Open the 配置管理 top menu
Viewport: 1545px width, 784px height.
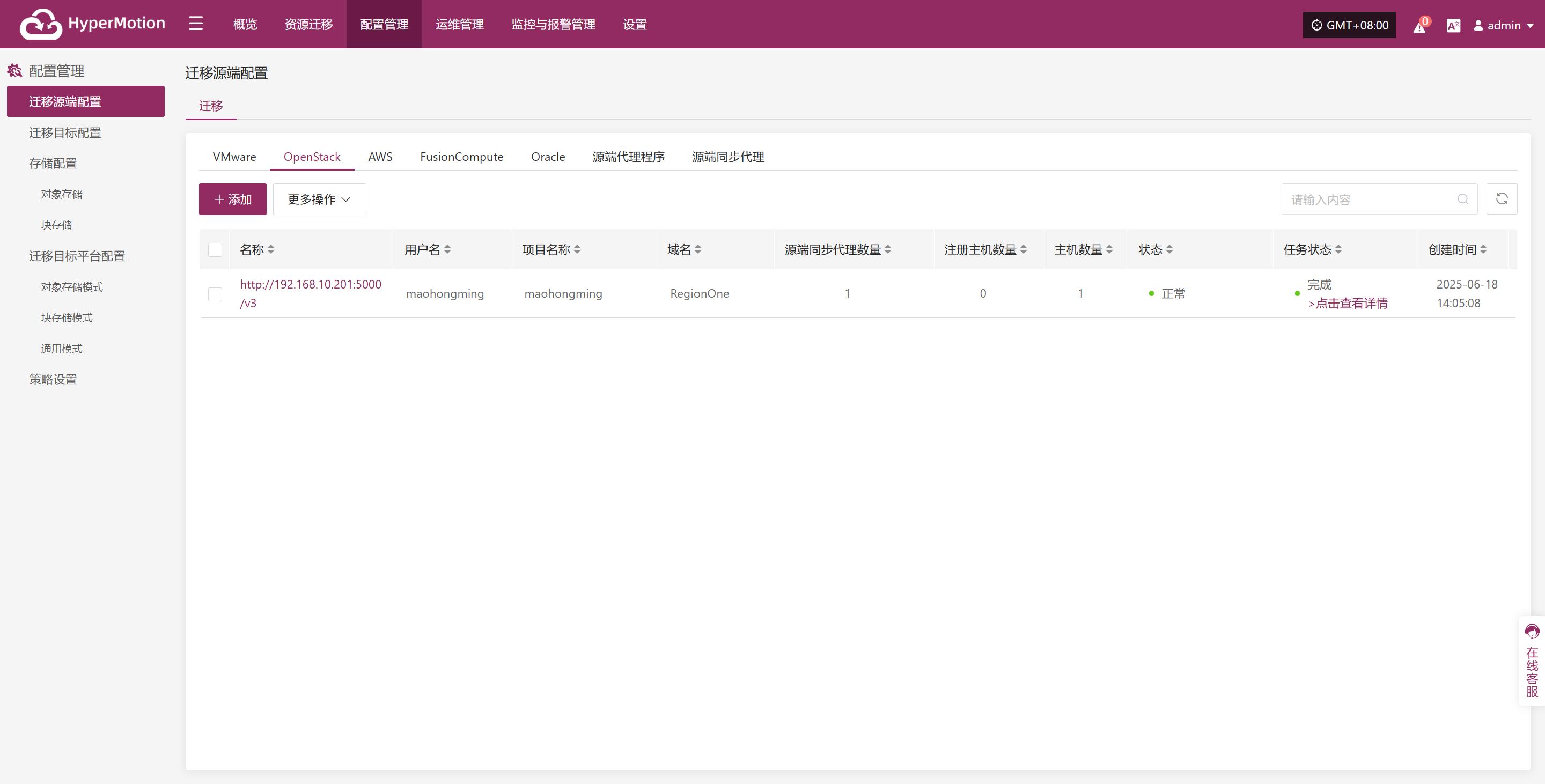tap(384, 24)
